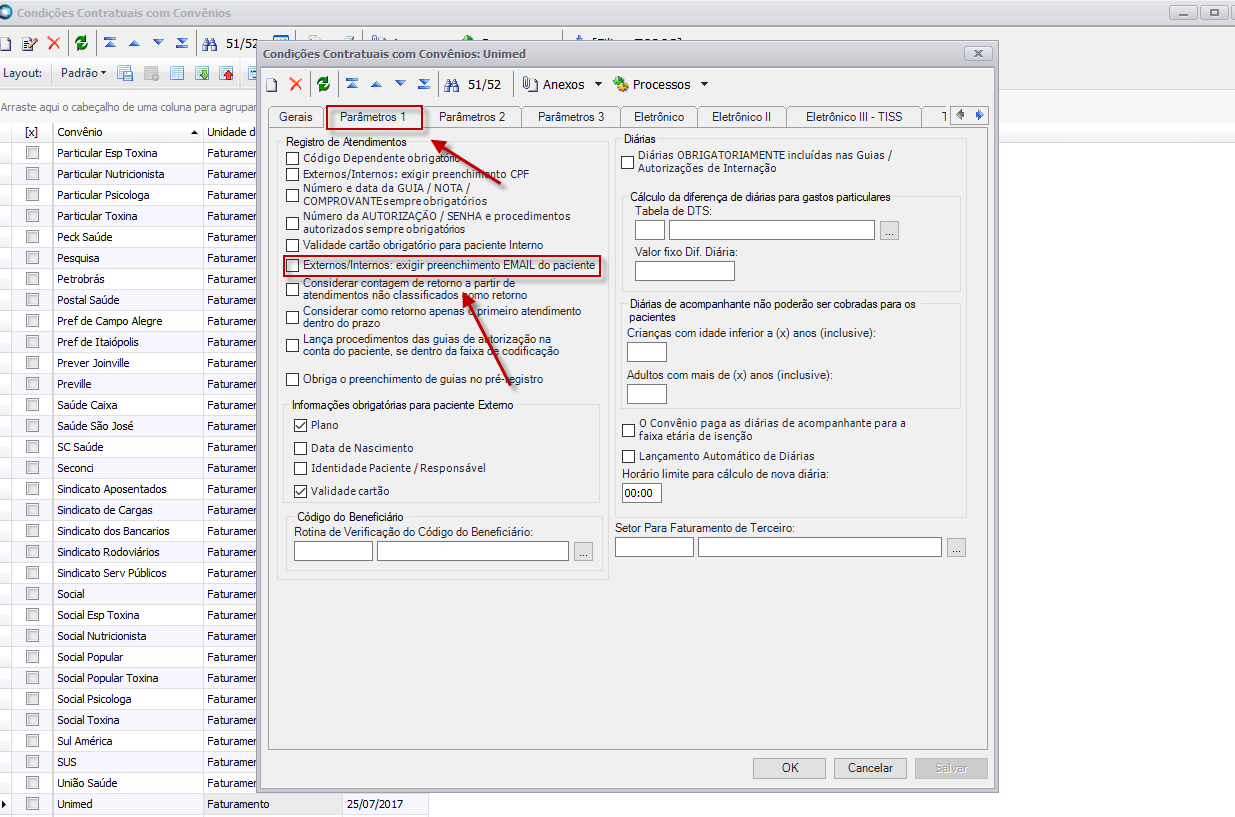Open lookup button for Rotina de Verificação
Image resolution: width=1235 pixels, height=817 pixels.
(584, 551)
